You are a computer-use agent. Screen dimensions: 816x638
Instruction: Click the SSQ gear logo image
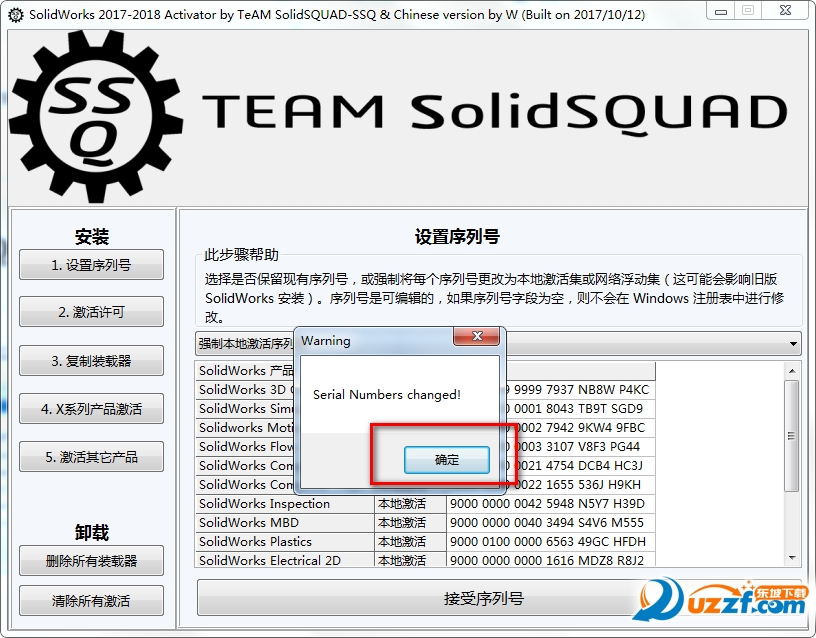pyautogui.click(x=96, y=116)
